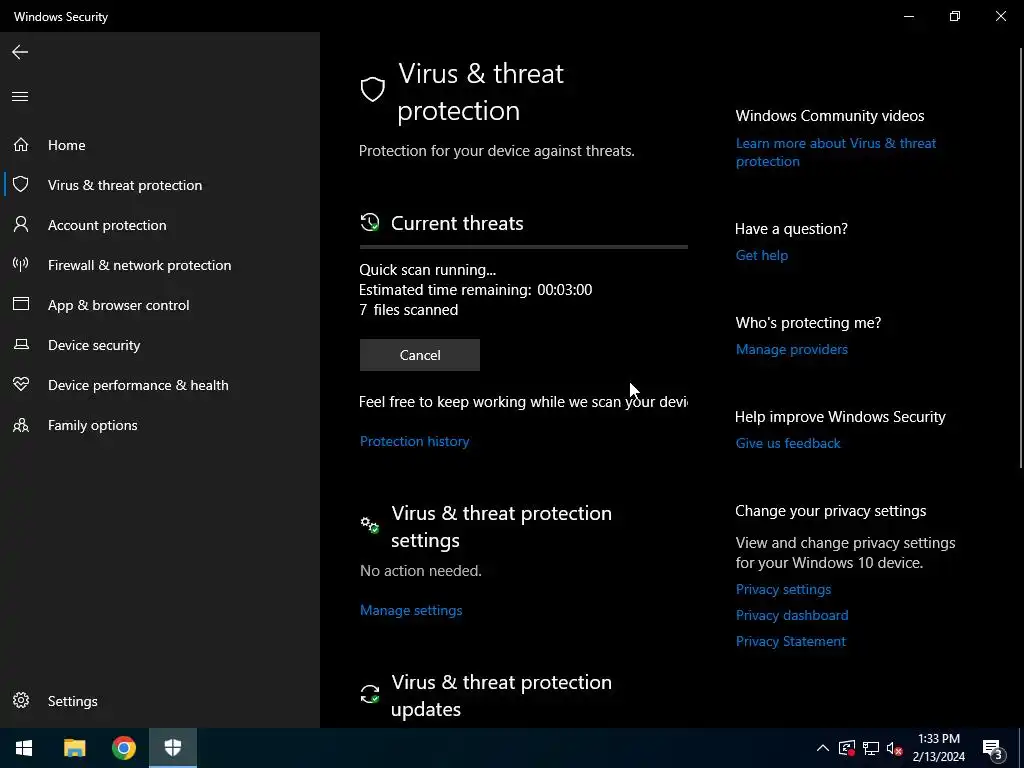This screenshot has height=768, width=1024.
Task: Click the Get help link
Action: click(761, 255)
